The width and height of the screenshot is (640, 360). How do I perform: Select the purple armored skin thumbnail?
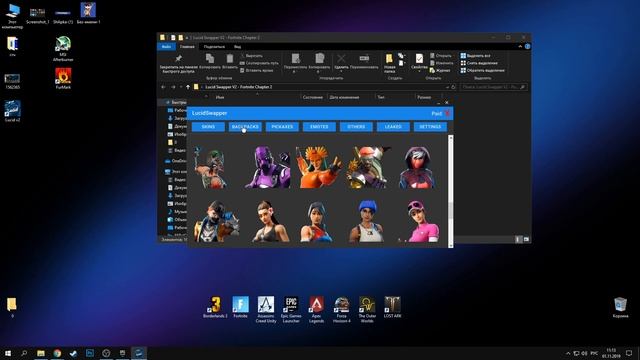click(x=268, y=167)
